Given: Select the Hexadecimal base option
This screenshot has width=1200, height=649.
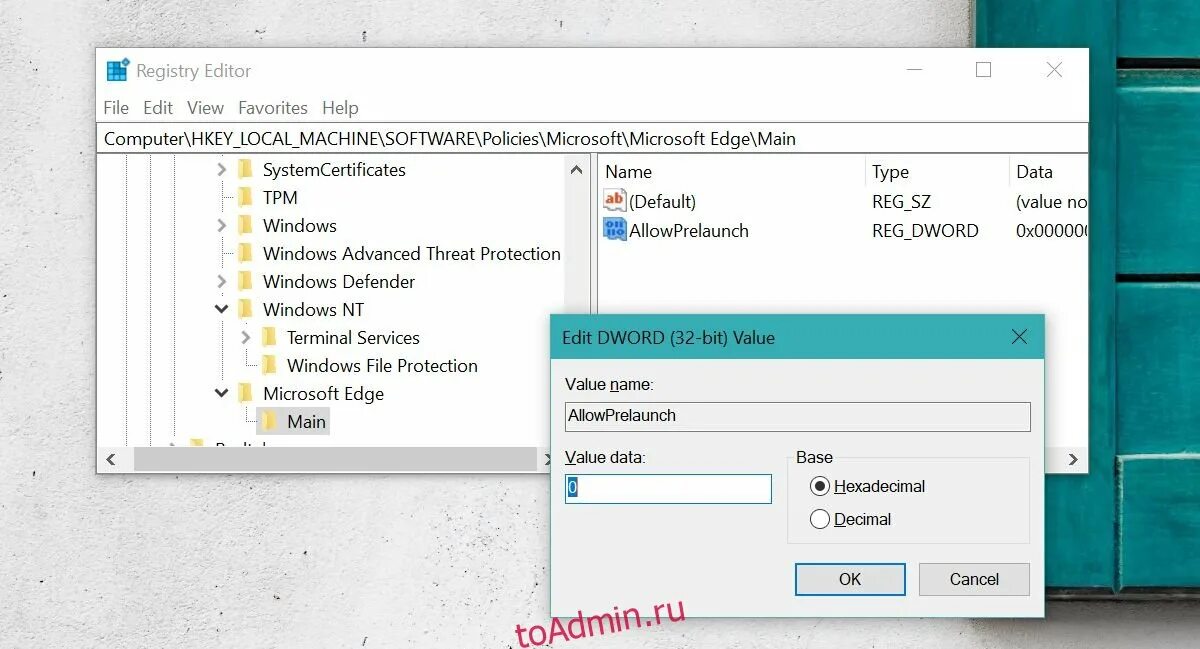Looking at the screenshot, I should 820,486.
